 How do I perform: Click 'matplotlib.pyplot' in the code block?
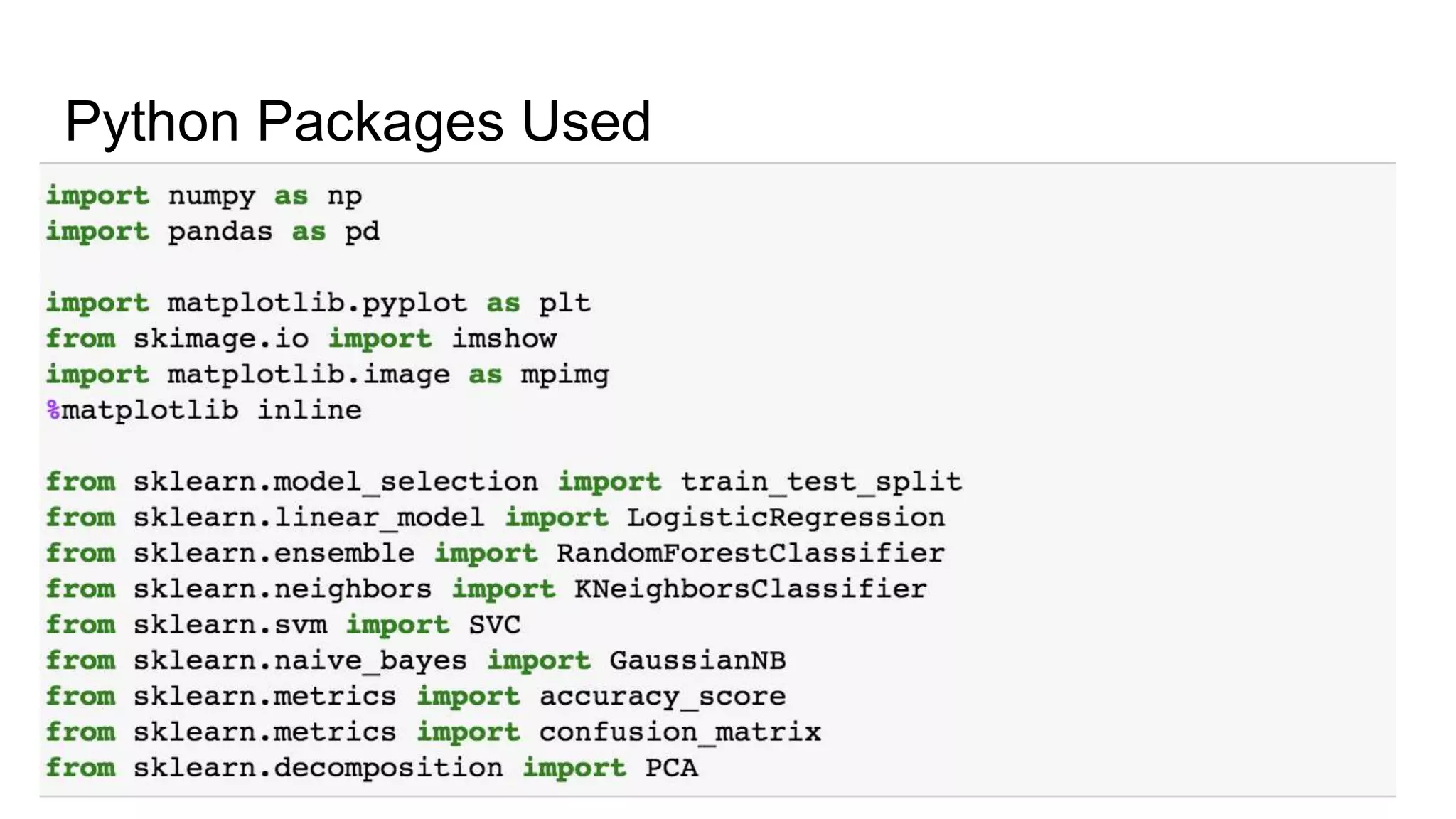coord(317,304)
